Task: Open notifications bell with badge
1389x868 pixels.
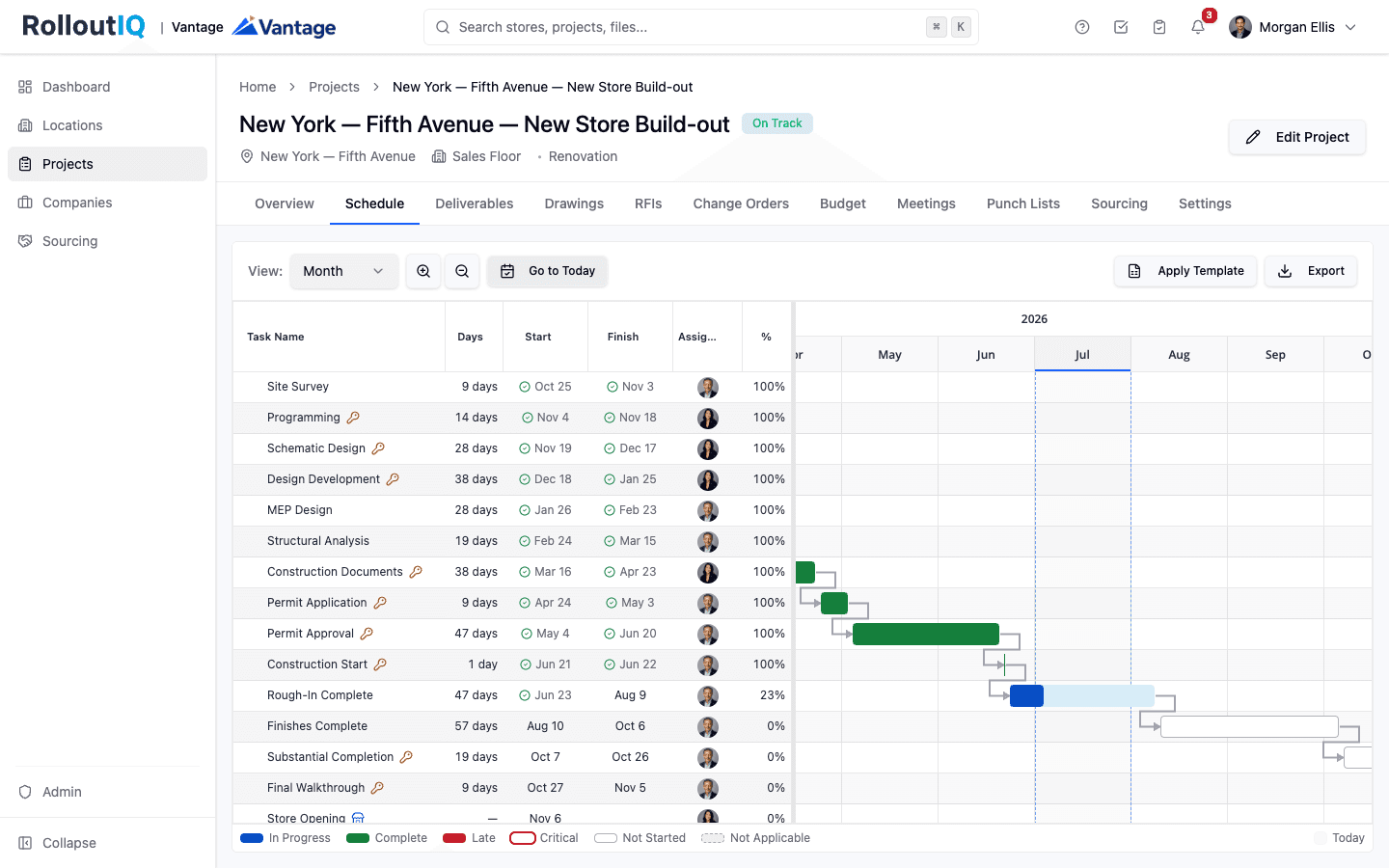Action: 1198,27
